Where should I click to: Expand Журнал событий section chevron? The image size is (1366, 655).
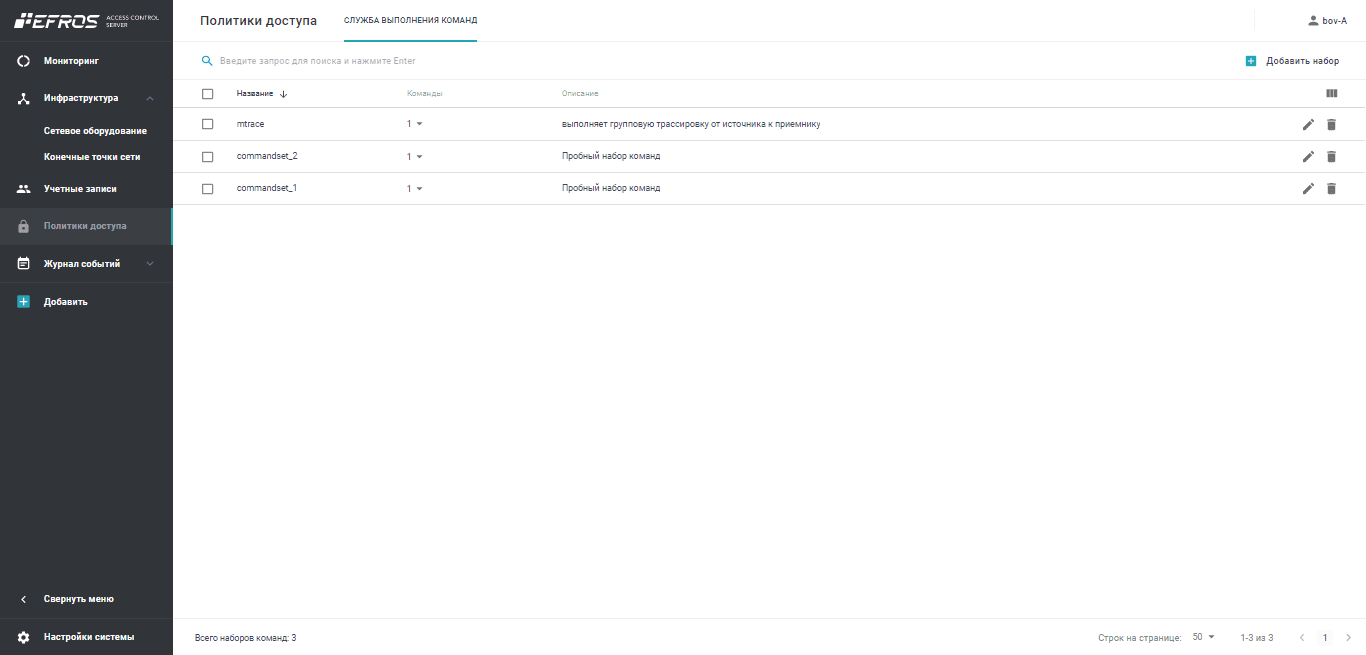(150, 264)
